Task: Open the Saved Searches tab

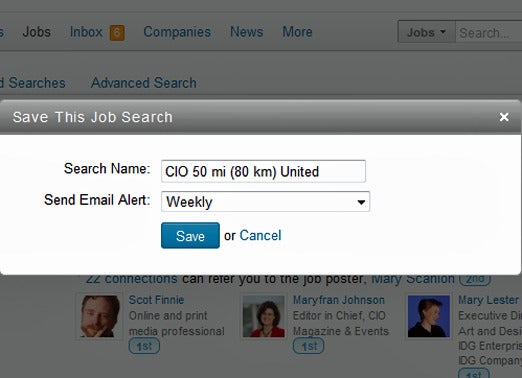Action: coord(32,83)
